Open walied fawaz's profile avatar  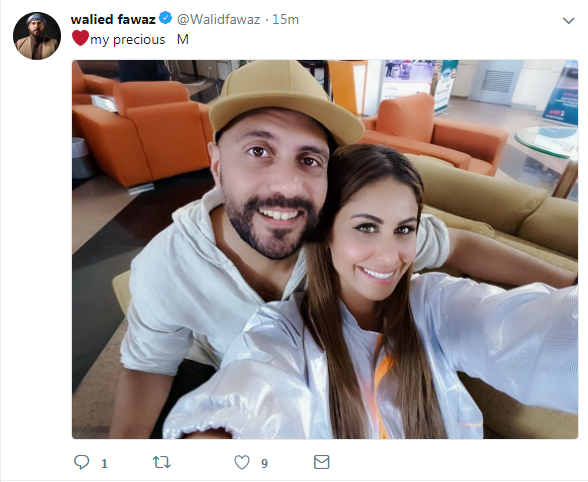coord(37,36)
